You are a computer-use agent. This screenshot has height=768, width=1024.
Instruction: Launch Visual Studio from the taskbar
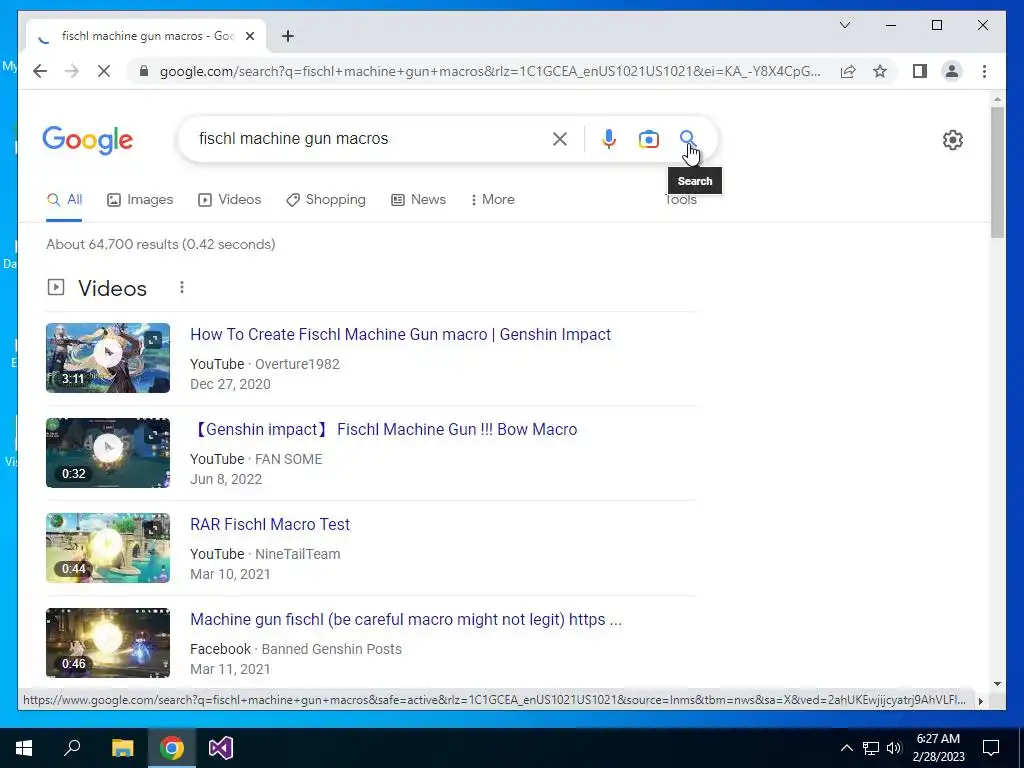click(x=221, y=748)
